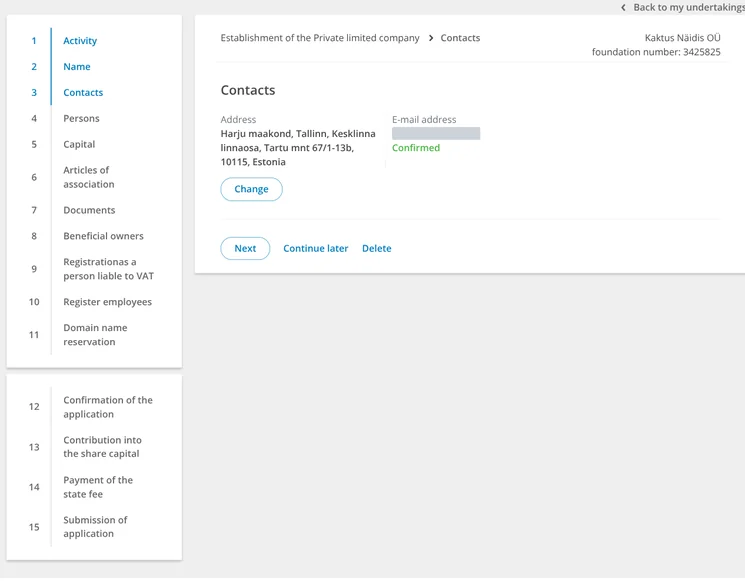The image size is (745, 581).
Task: Go to Submission of application step
Action: point(95,527)
